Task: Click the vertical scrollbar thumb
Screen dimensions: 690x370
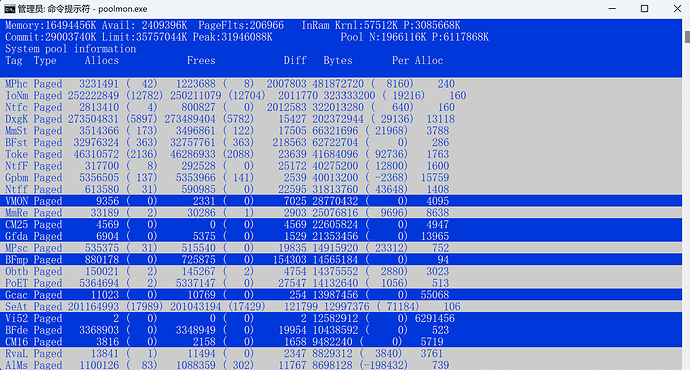Action: click(x=687, y=37)
